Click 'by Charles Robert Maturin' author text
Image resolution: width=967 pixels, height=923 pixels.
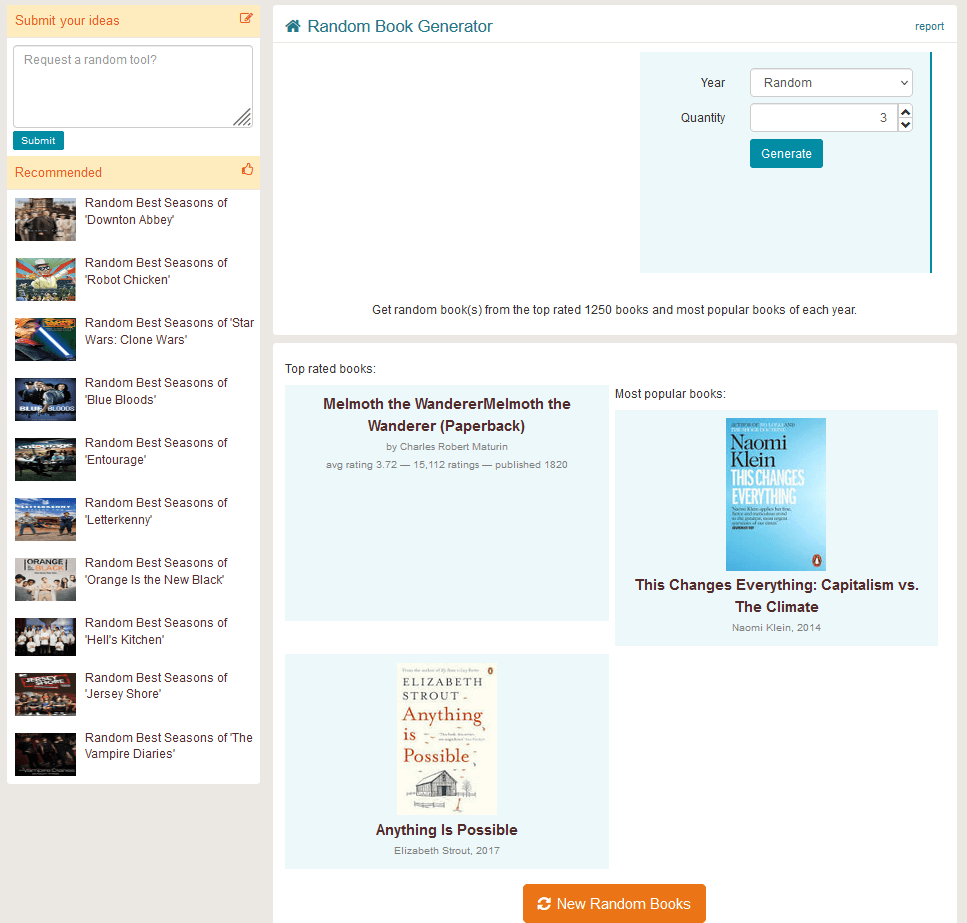446,446
